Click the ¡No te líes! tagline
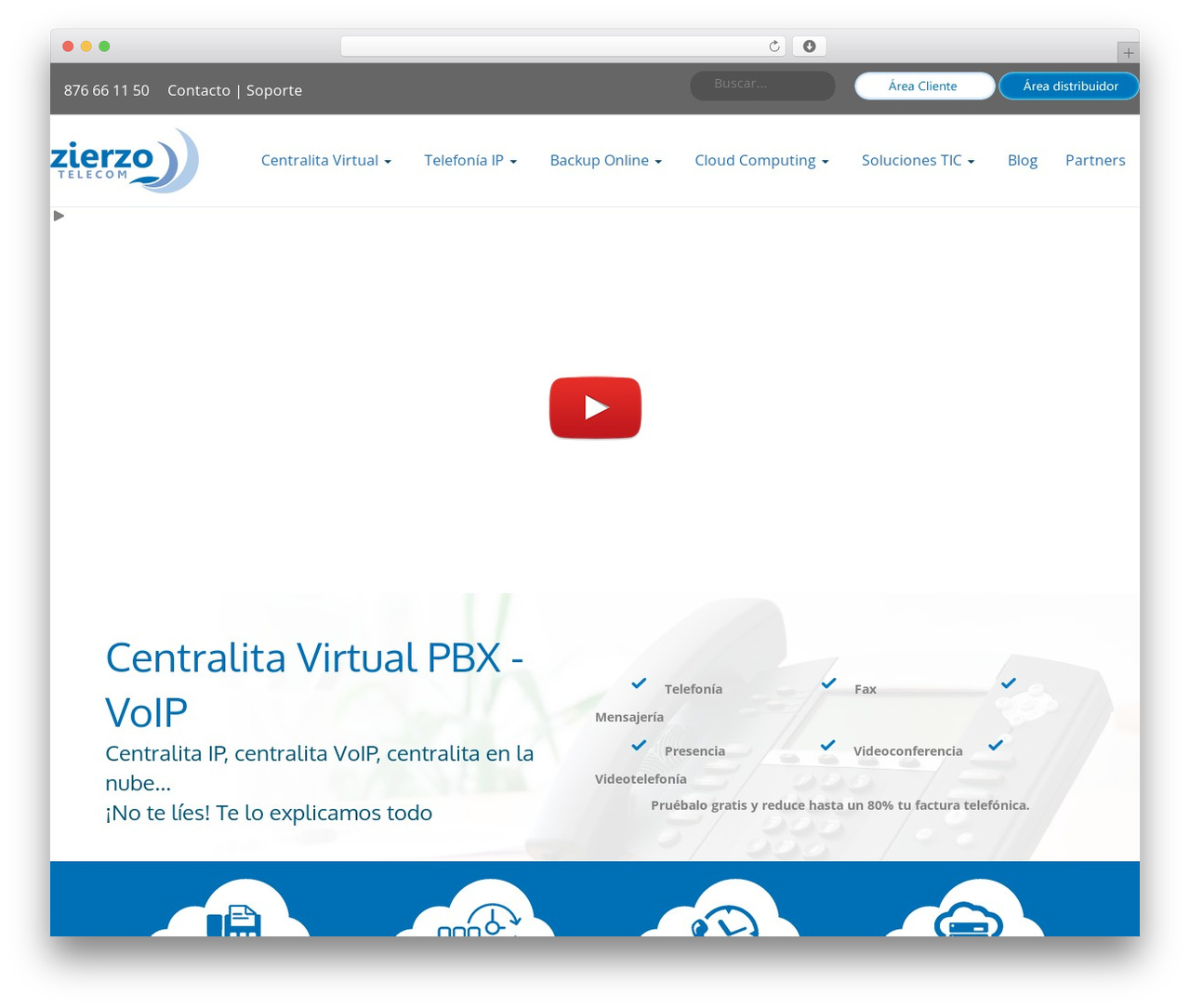The width and height of the screenshot is (1190, 1008). tap(269, 813)
